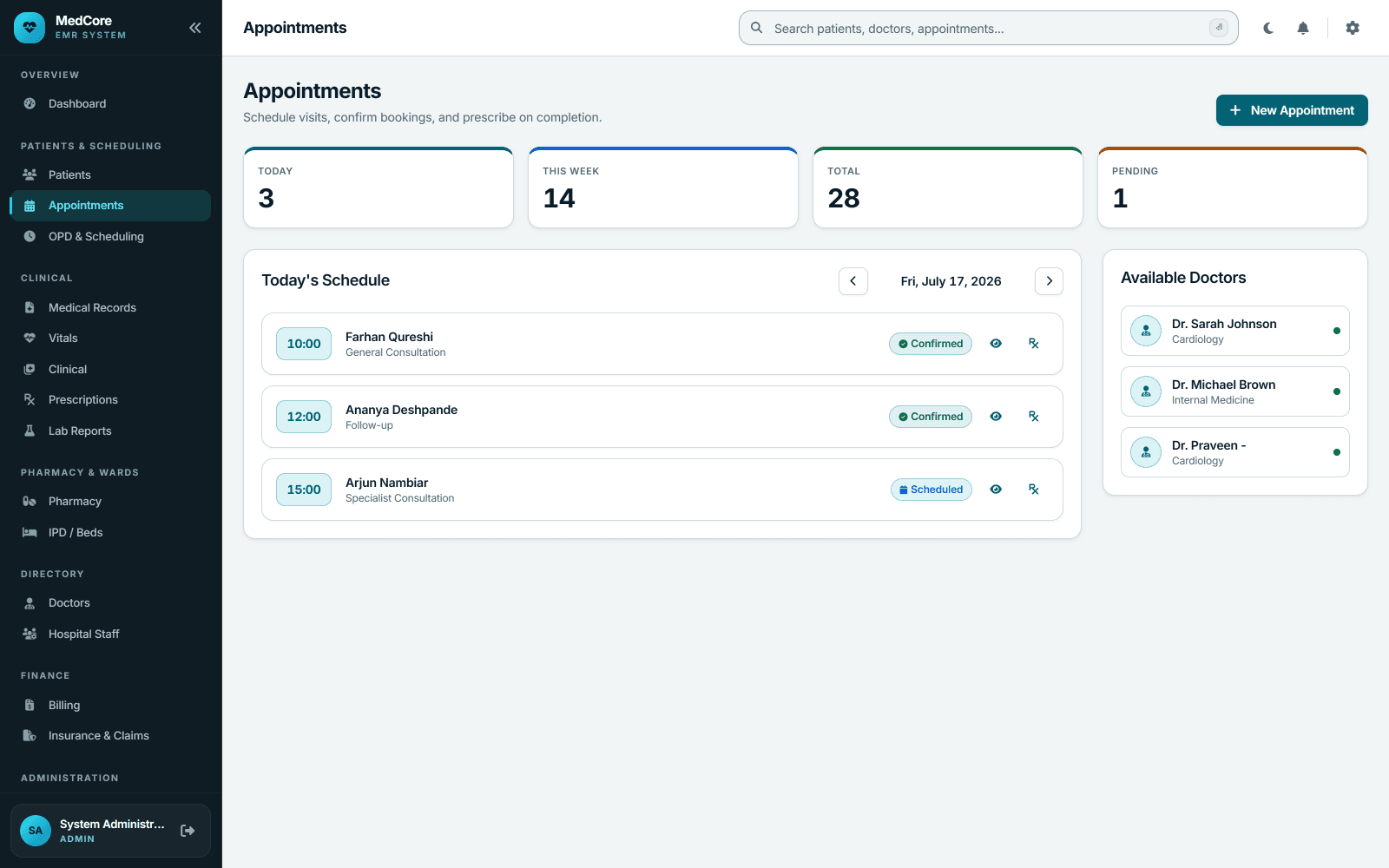Prescribe for Arjun Nambiar Rx icon

pyautogui.click(x=1034, y=490)
